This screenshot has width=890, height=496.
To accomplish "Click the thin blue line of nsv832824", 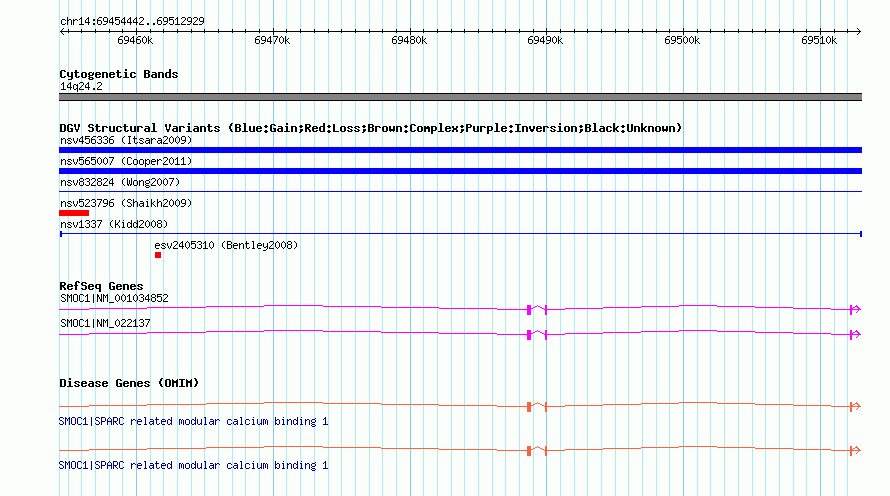I will coord(460,192).
